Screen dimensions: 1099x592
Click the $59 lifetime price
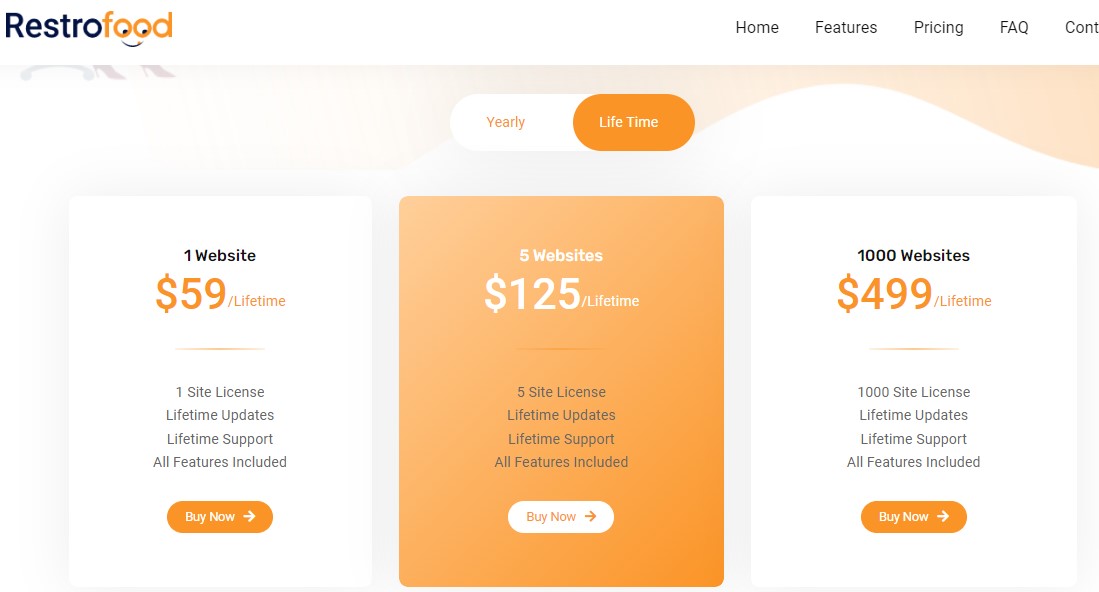click(x=192, y=294)
